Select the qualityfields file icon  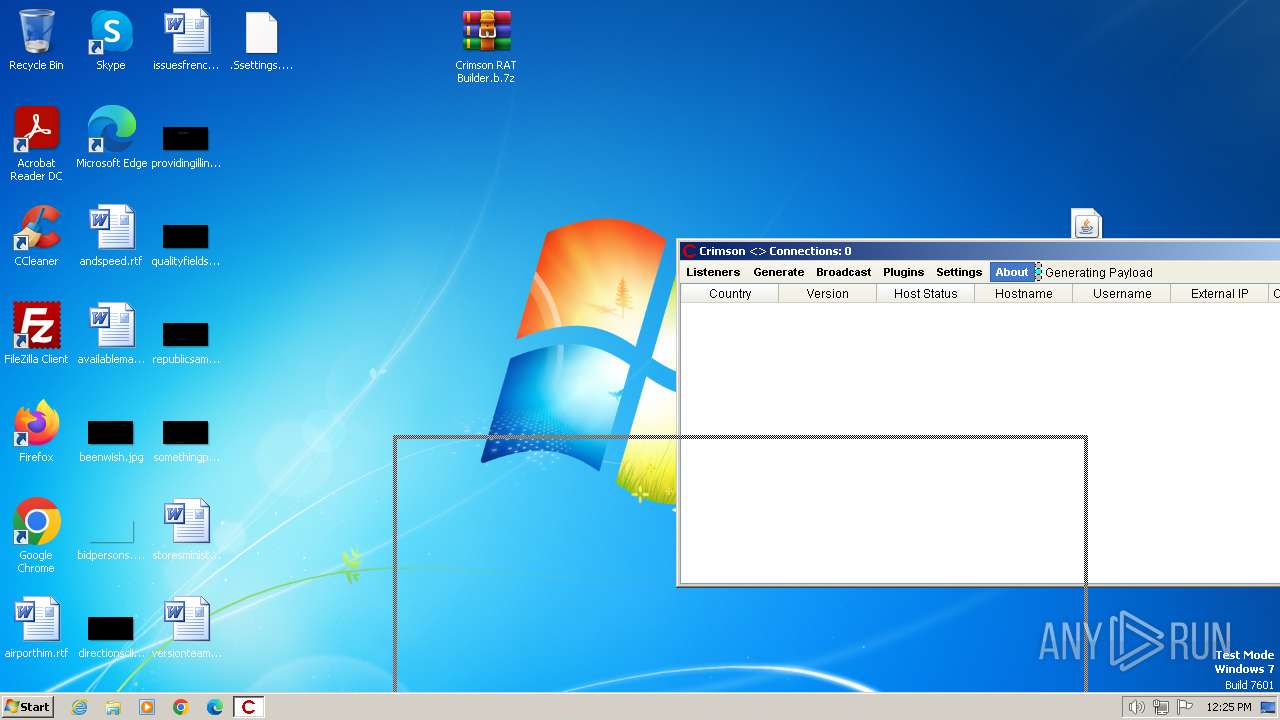click(x=186, y=244)
